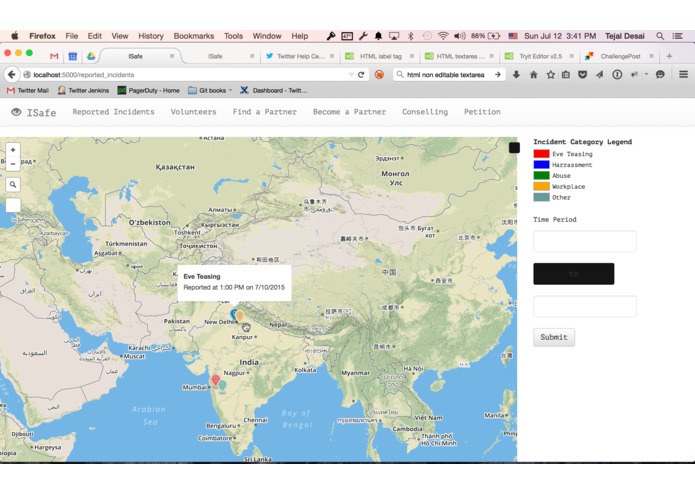Click the blue marker near New Delhi
Image resolution: width=695 pixels, height=494 pixels.
pos(233,314)
